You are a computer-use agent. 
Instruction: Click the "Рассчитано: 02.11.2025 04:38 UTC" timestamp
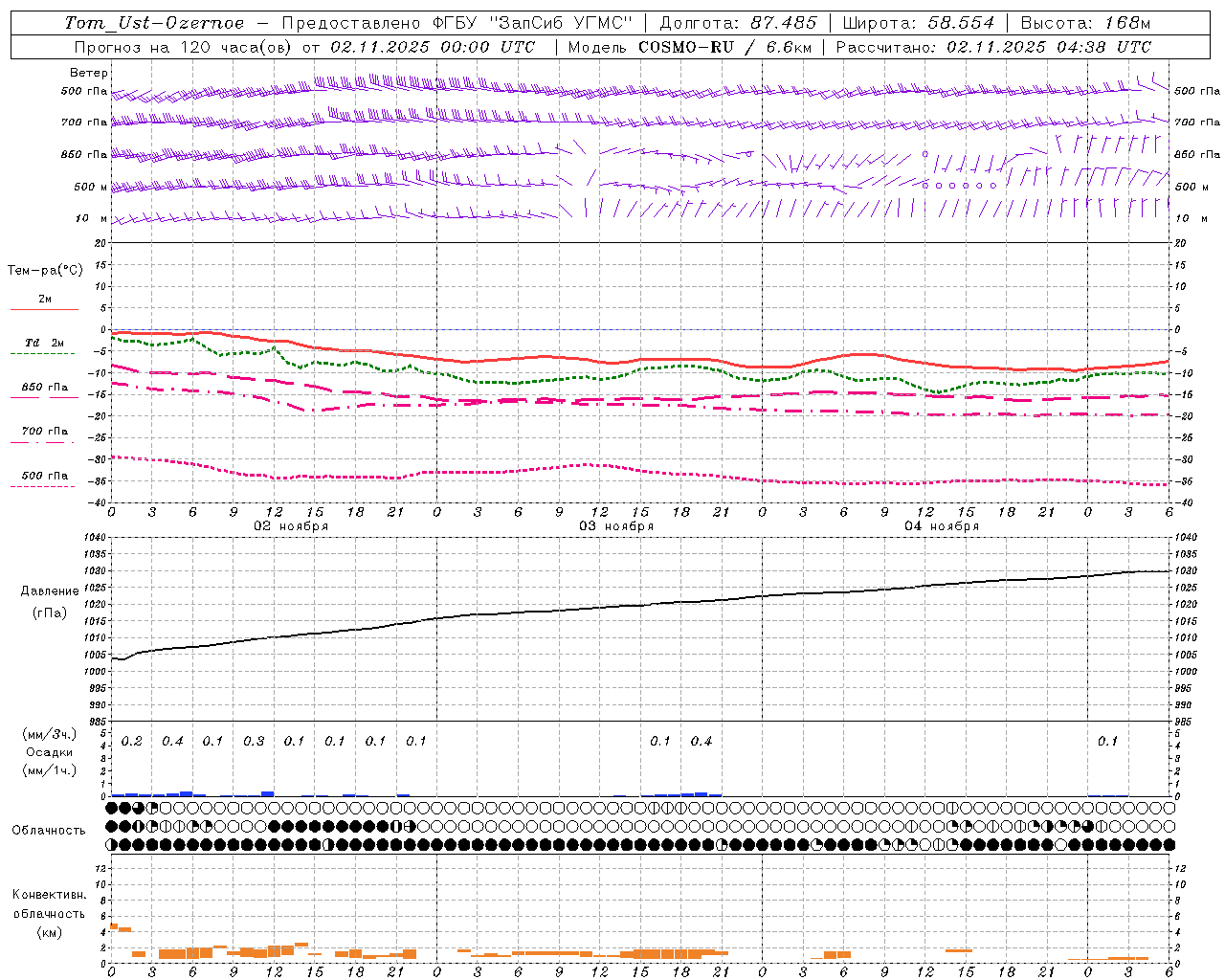993,47
